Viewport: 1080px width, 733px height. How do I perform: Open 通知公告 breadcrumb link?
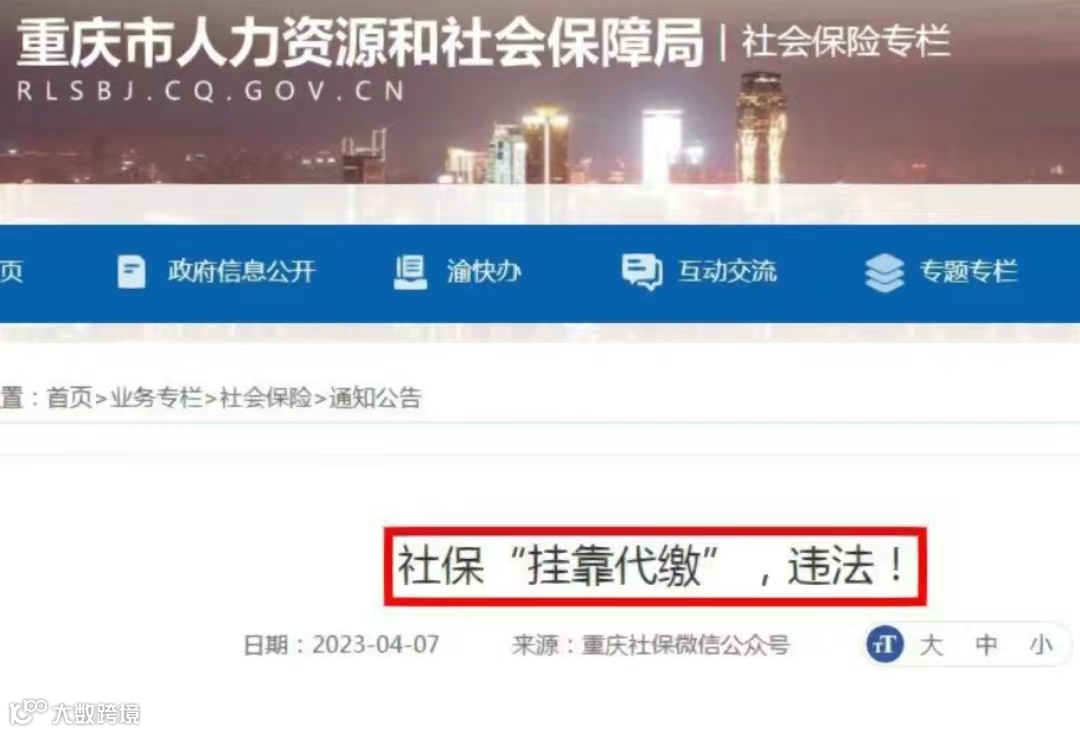375,398
